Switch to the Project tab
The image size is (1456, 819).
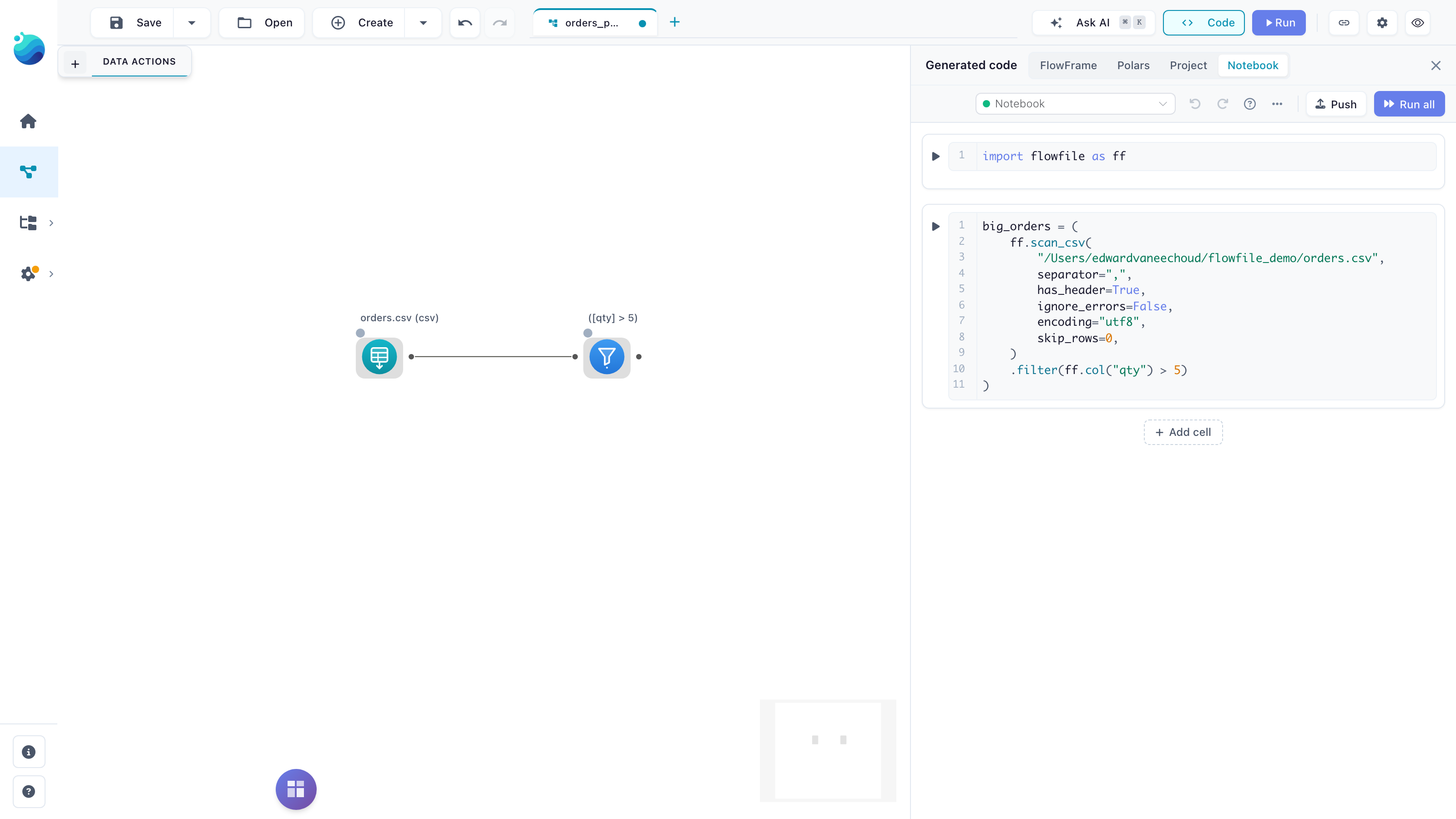(x=1188, y=65)
